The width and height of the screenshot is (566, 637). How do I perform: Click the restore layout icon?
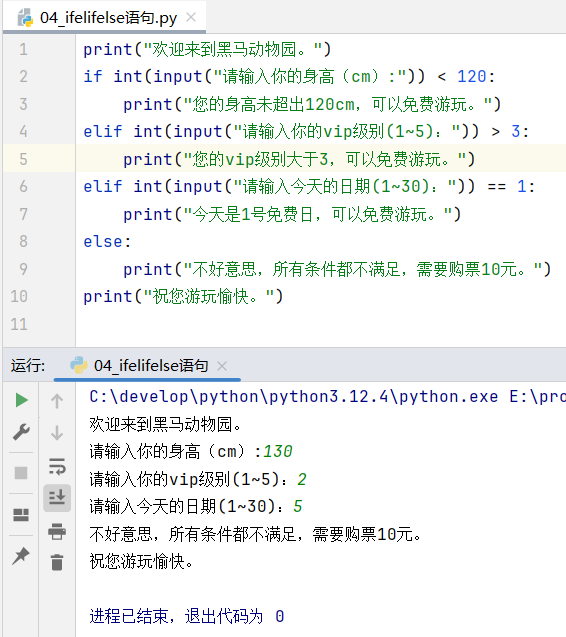(21, 515)
